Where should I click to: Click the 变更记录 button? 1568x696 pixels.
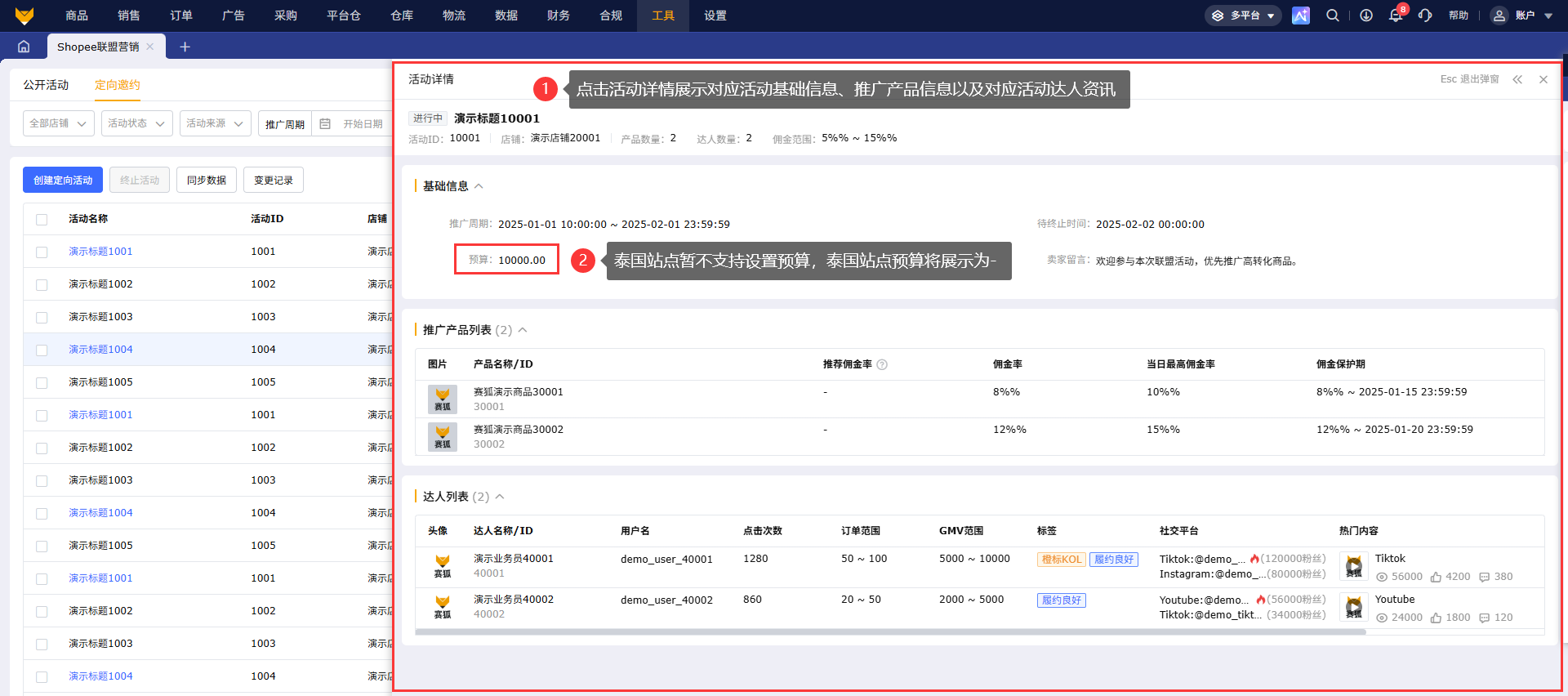[x=274, y=181]
